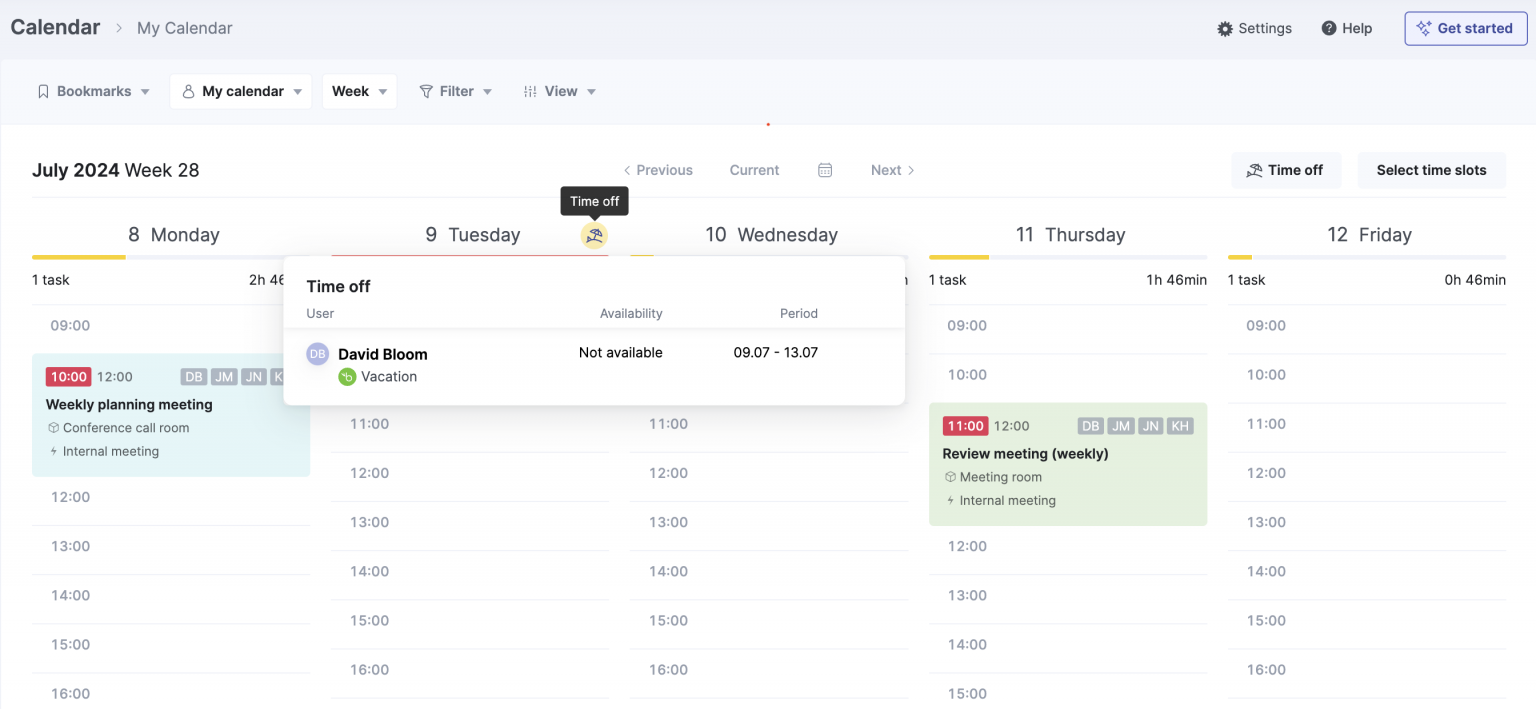Click the Select time slots button

(1431, 170)
